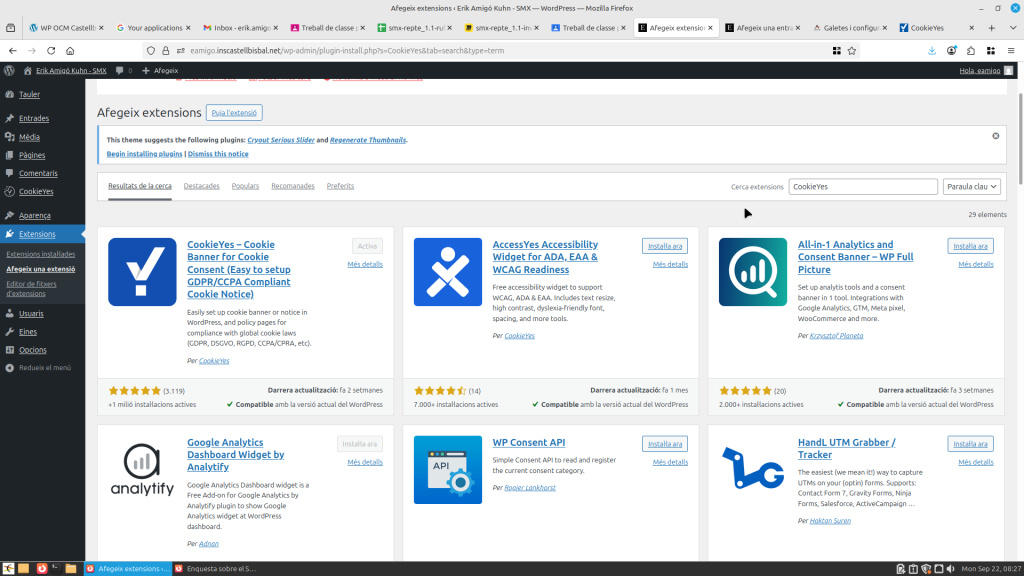1024x576 pixels.
Task: Dismiss the theme notice with X icon
Action: click(995, 136)
